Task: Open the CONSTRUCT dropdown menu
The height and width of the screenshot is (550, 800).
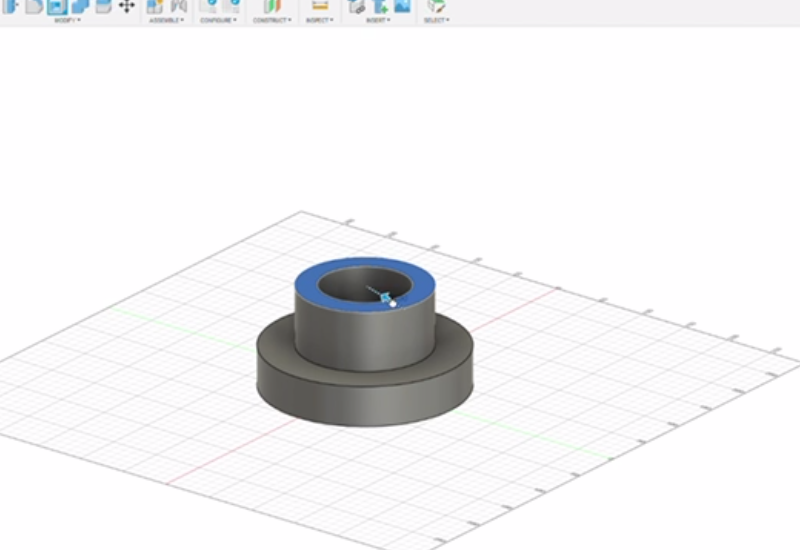Action: coord(272,20)
